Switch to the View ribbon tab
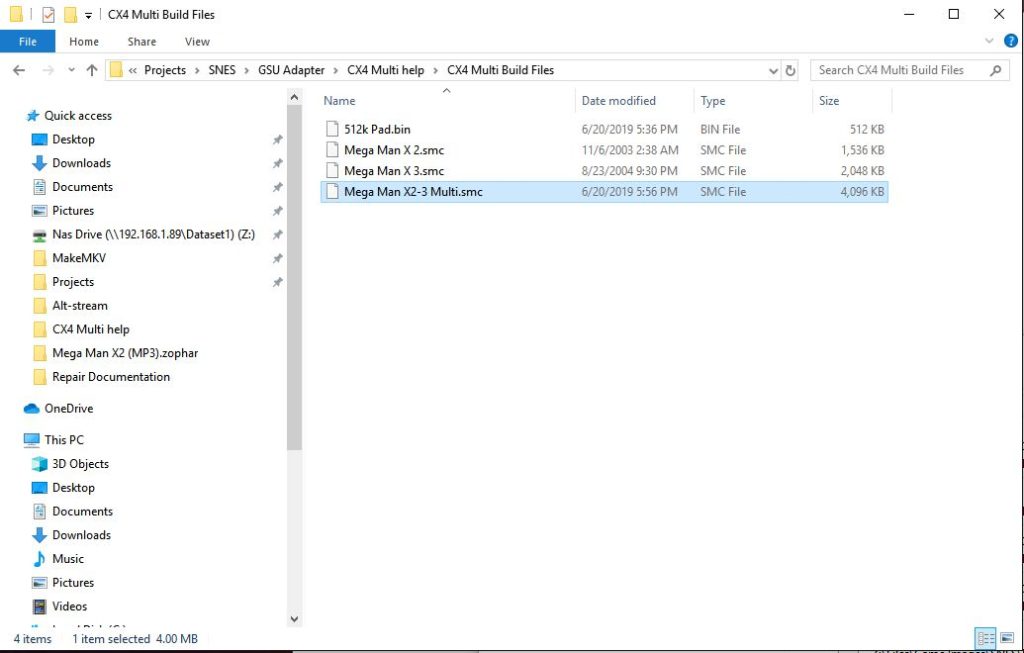Image resolution: width=1024 pixels, height=653 pixels. pyautogui.click(x=197, y=41)
